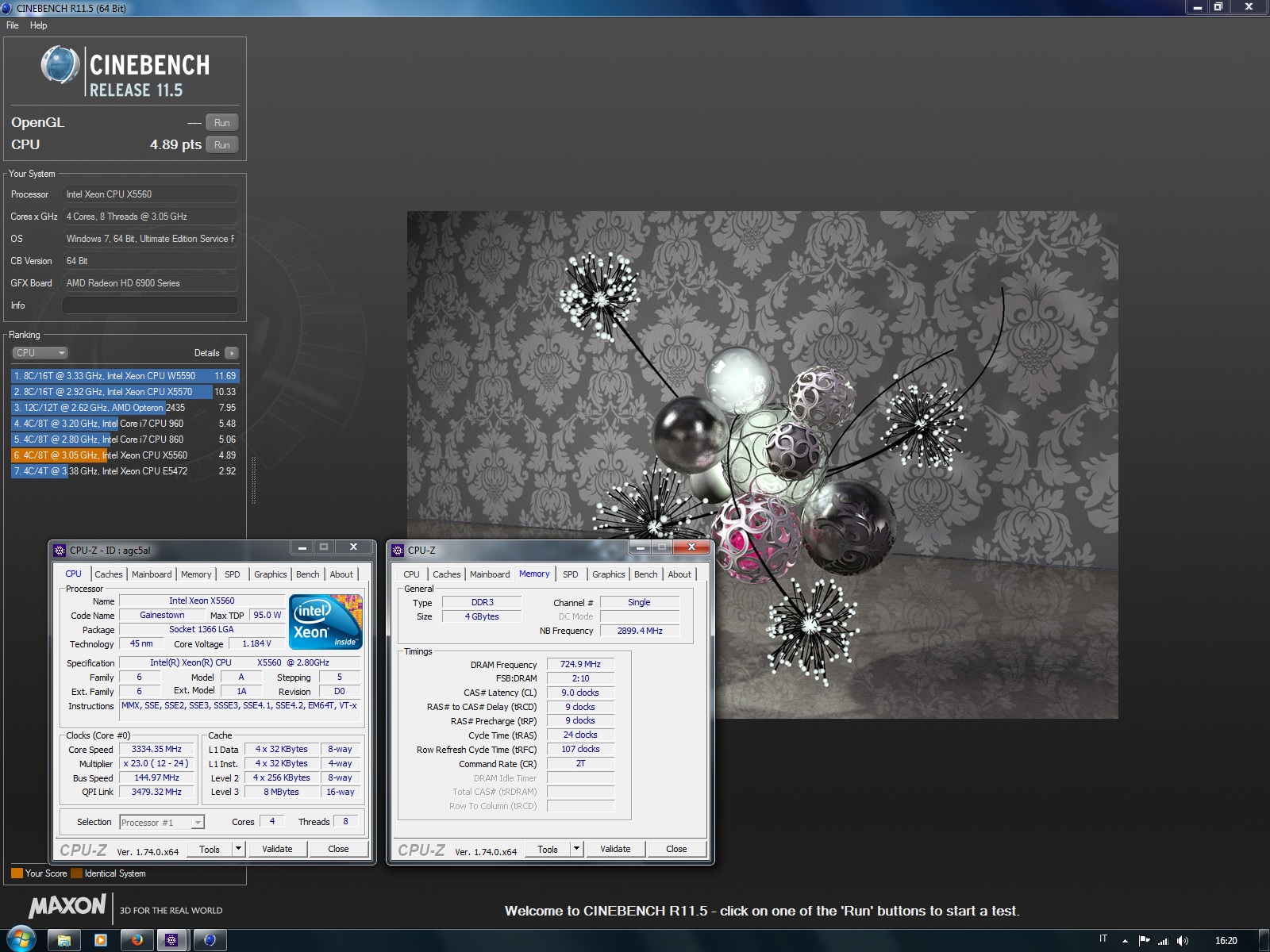The image size is (1270, 952).
Task: Open the File menu
Action: click(13, 25)
